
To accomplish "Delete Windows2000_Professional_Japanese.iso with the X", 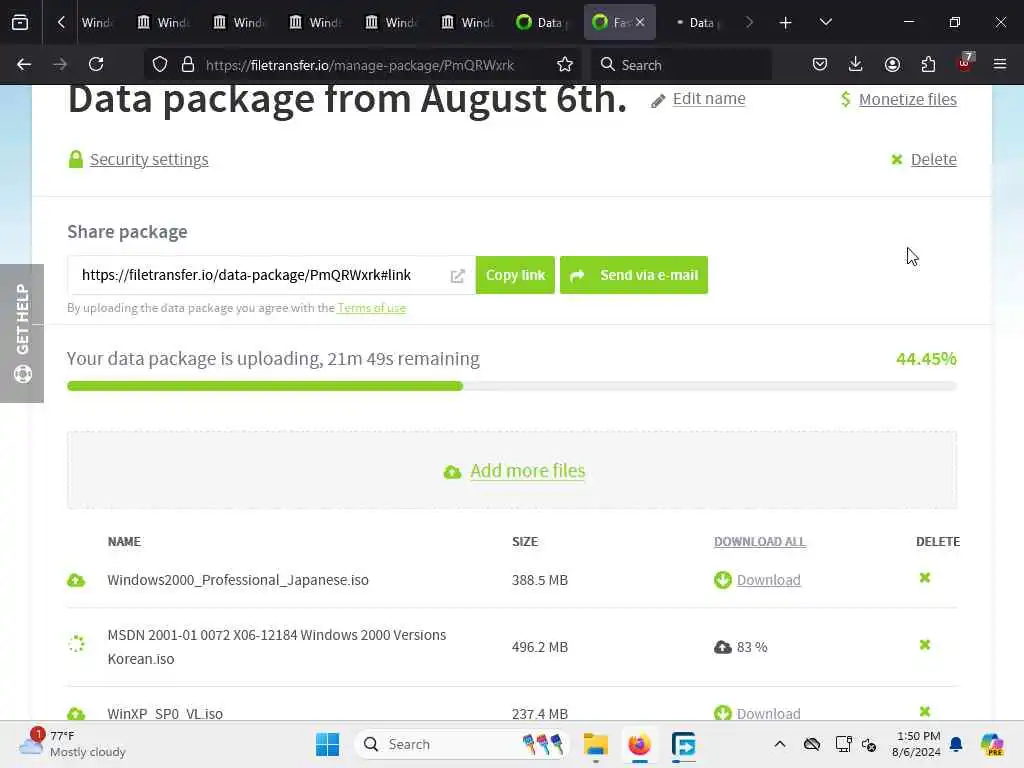I will click(x=925, y=578).
